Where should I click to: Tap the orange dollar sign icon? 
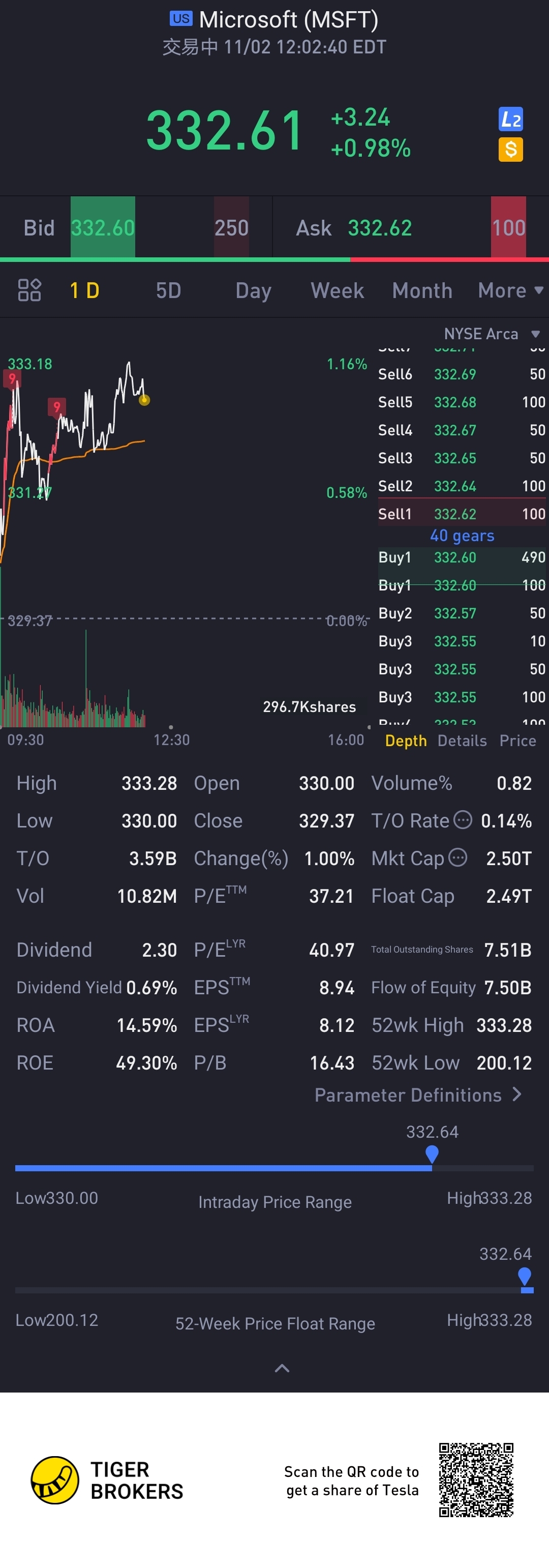(511, 149)
